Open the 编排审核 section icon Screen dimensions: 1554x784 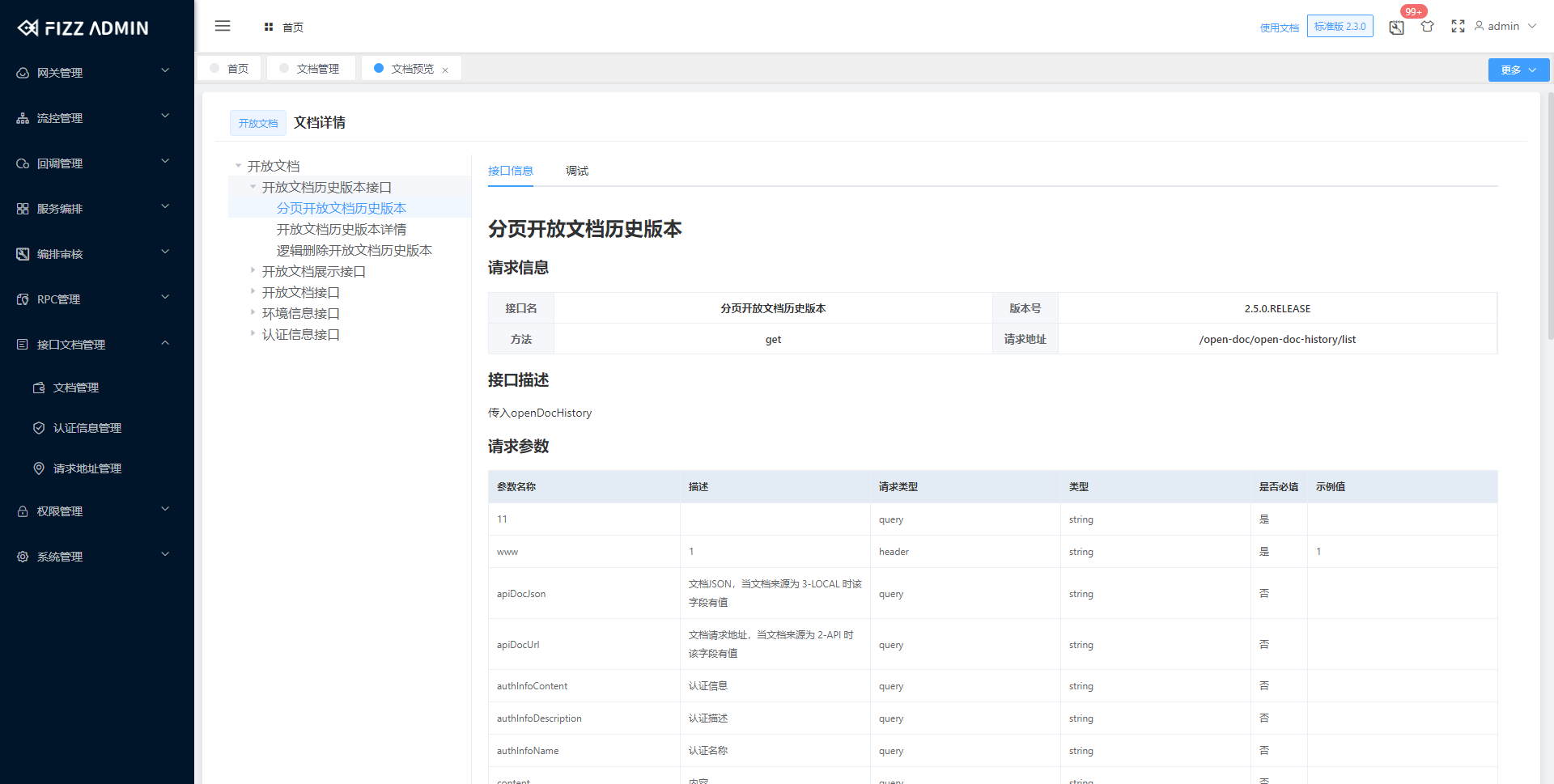22,253
